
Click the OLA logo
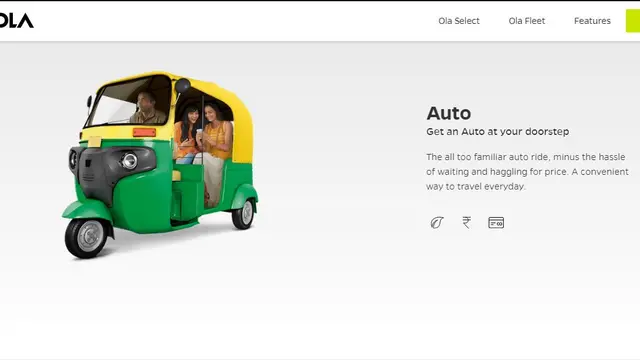(16, 20)
